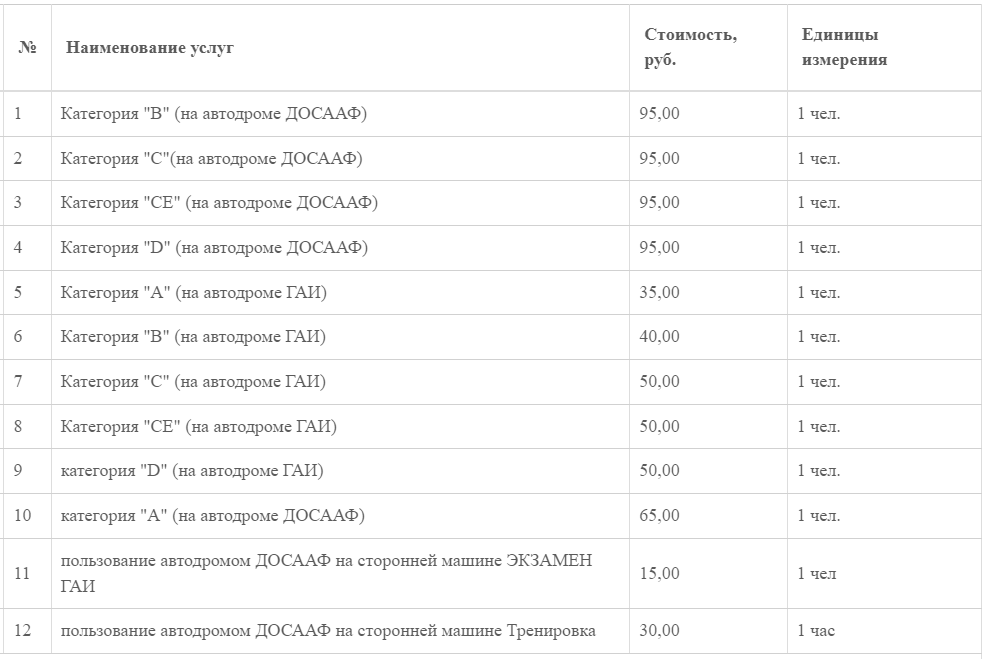Click the ЭКЗАМЕН ГАИ service name cell

click(326, 573)
